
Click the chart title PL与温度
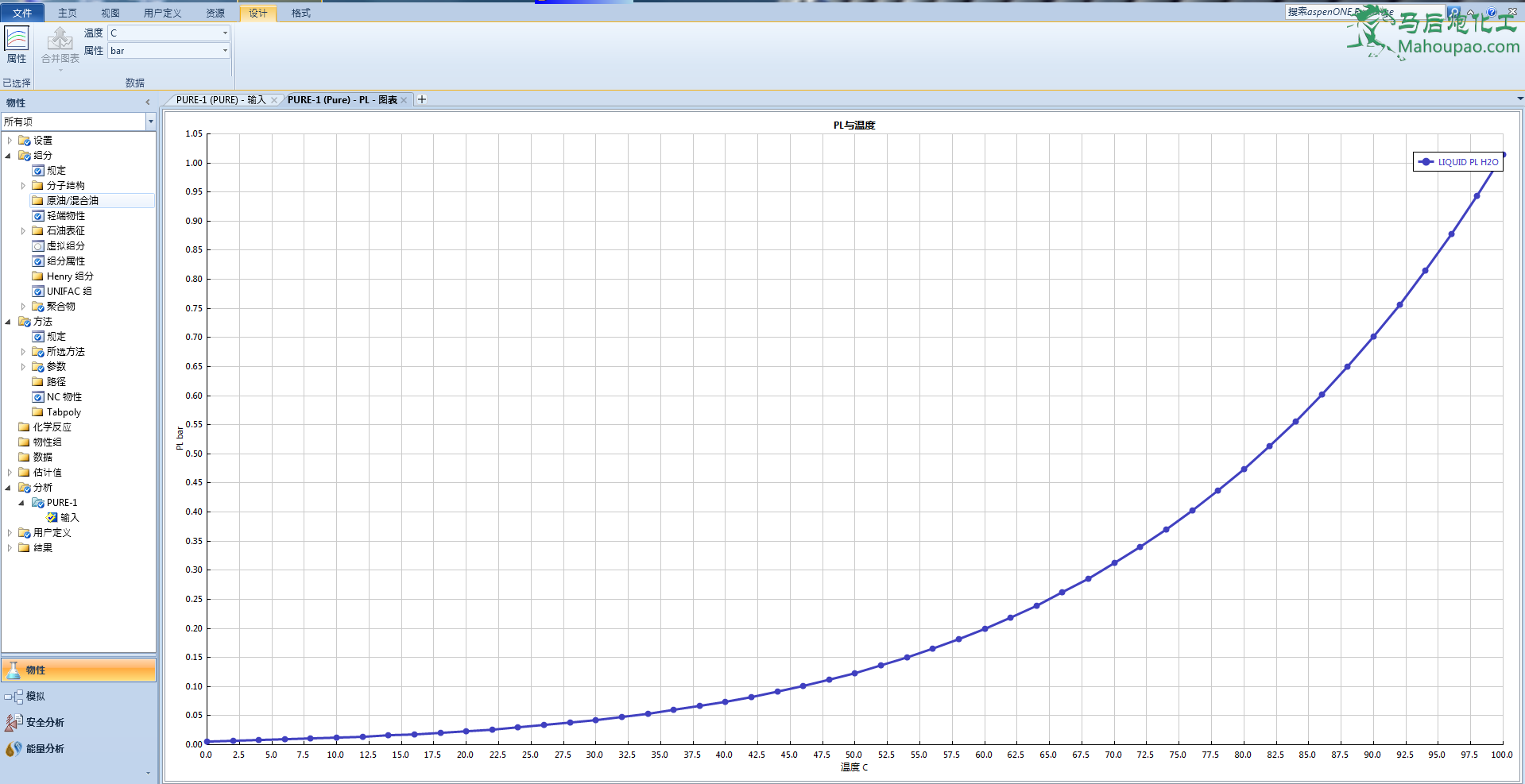pos(854,126)
